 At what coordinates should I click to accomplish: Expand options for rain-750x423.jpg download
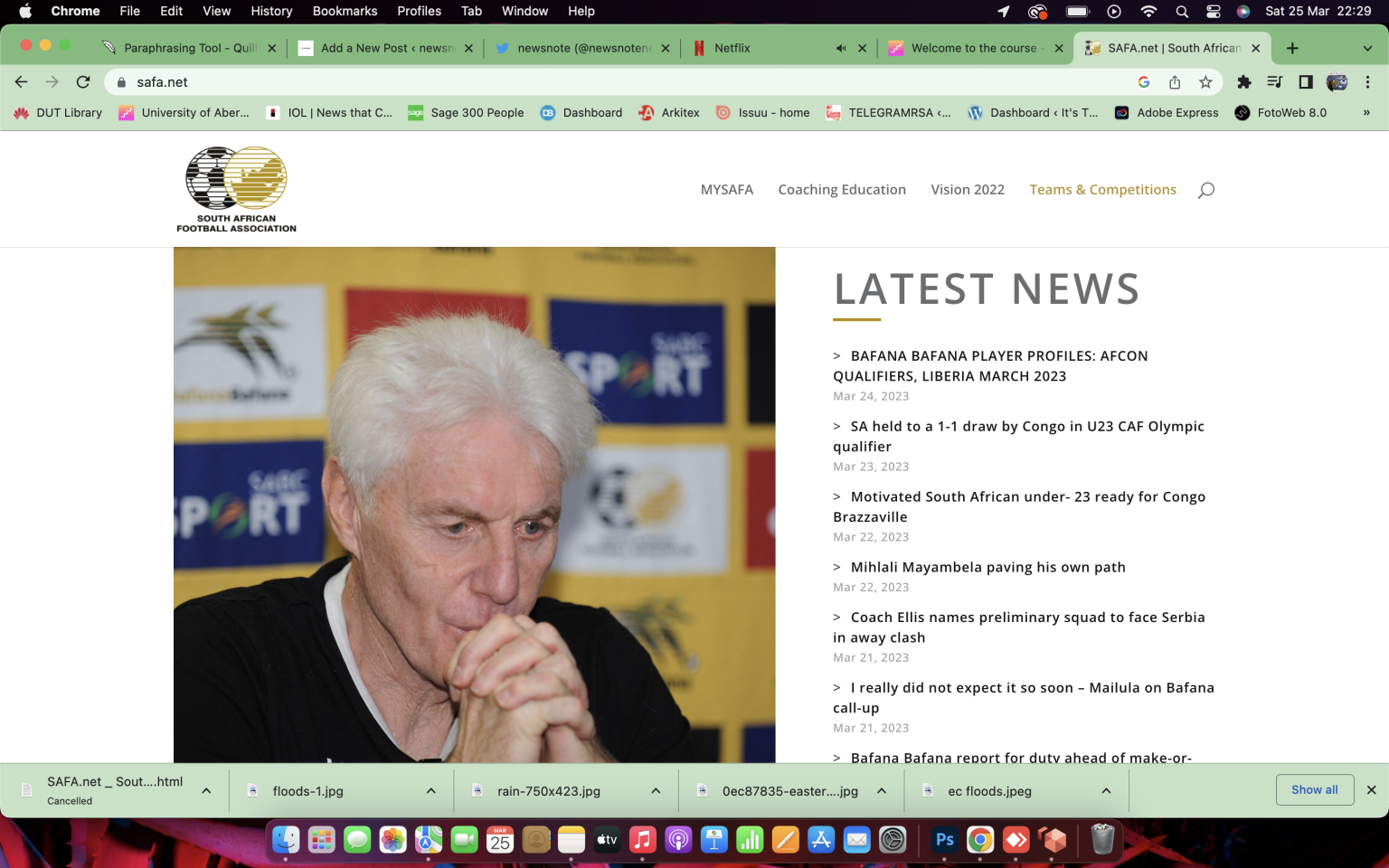pyautogui.click(x=656, y=791)
